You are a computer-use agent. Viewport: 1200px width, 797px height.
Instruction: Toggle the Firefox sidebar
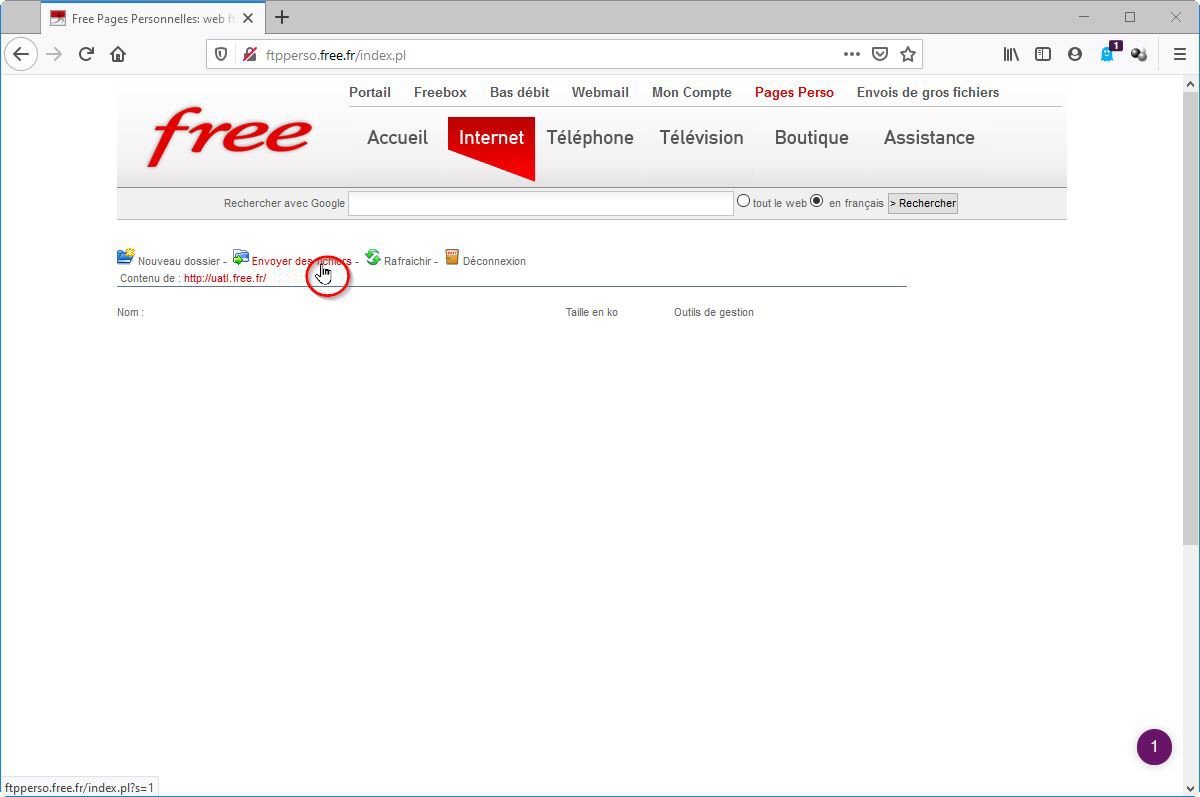[1043, 55]
